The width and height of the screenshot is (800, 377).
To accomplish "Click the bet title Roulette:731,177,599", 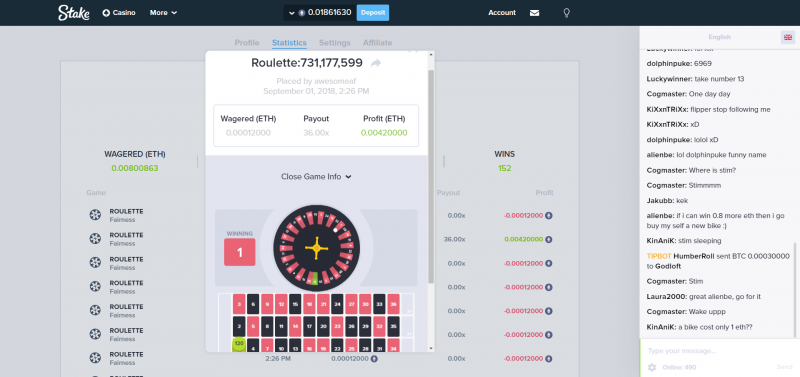I will click(307, 63).
